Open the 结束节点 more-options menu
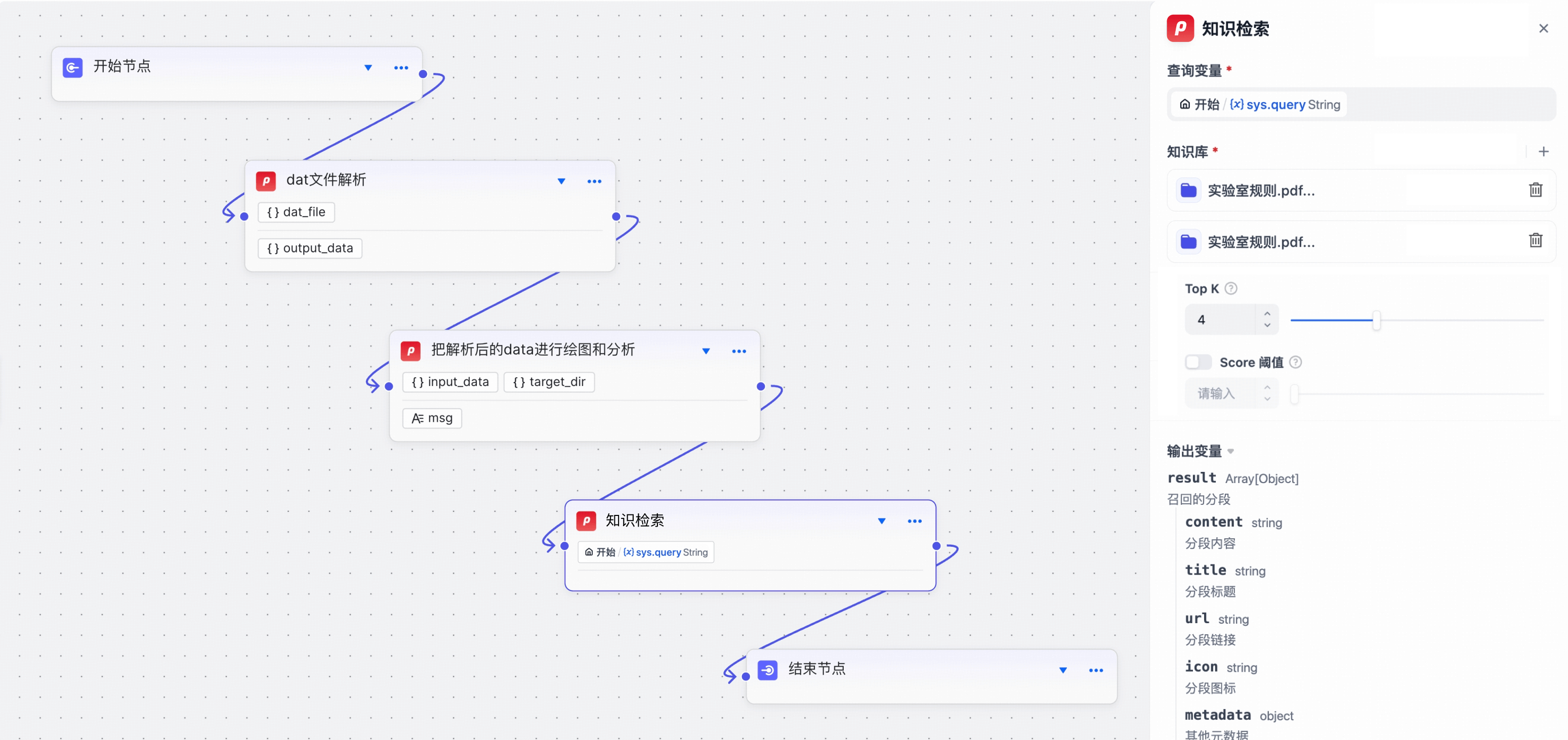Viewport: 1568px width, 740px height. coord(1096,670)
